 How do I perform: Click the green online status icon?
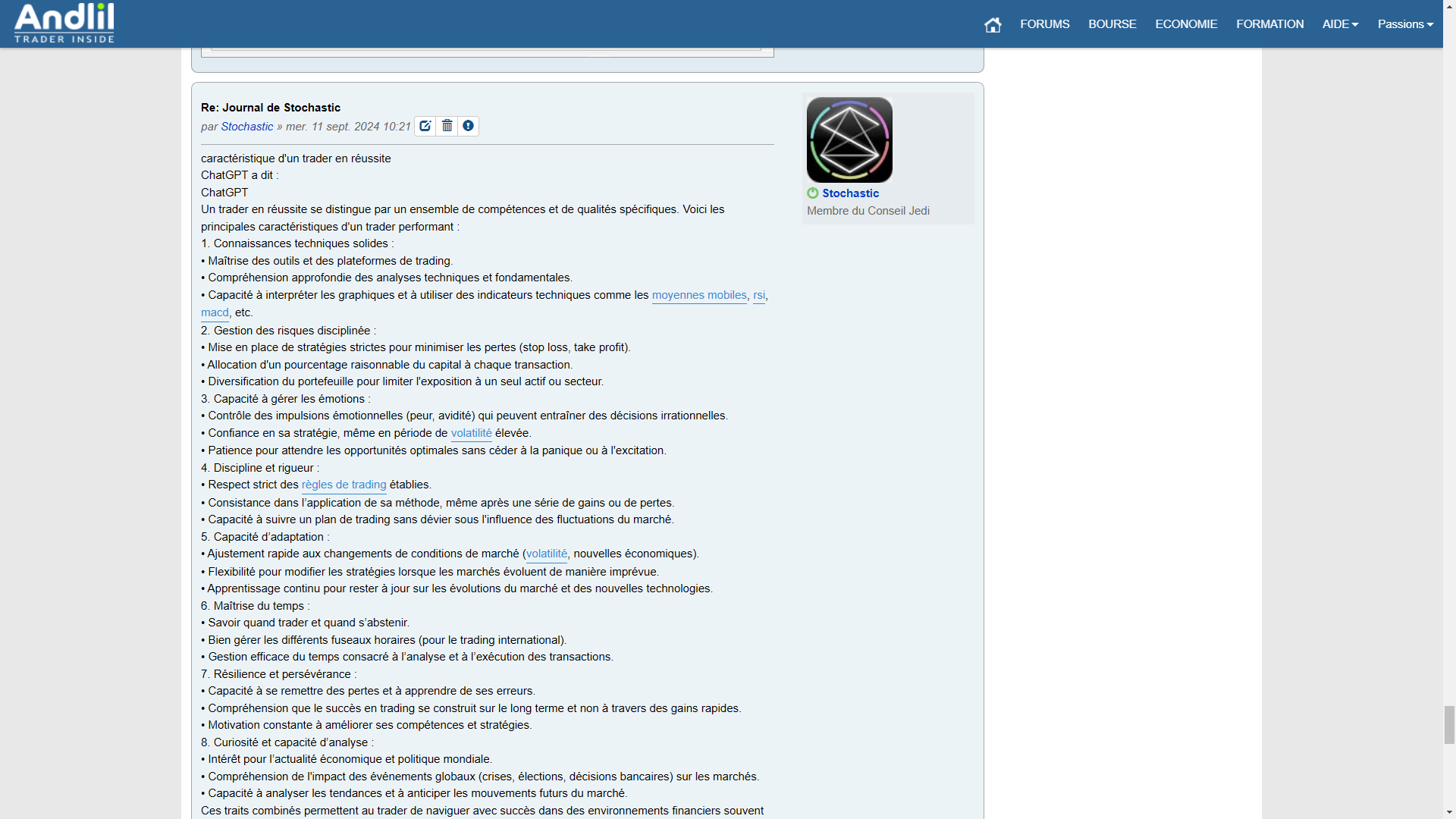tap(813, 193)
